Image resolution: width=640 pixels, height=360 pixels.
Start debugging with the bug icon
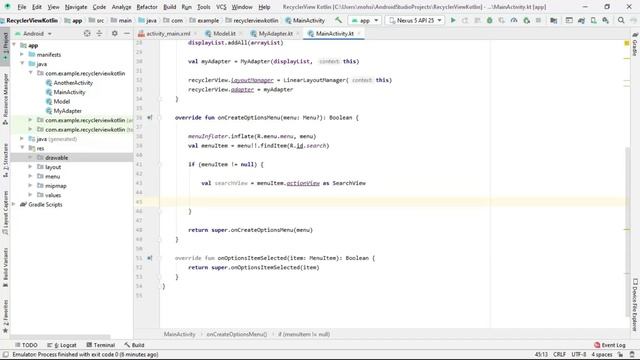click(489, 20)
